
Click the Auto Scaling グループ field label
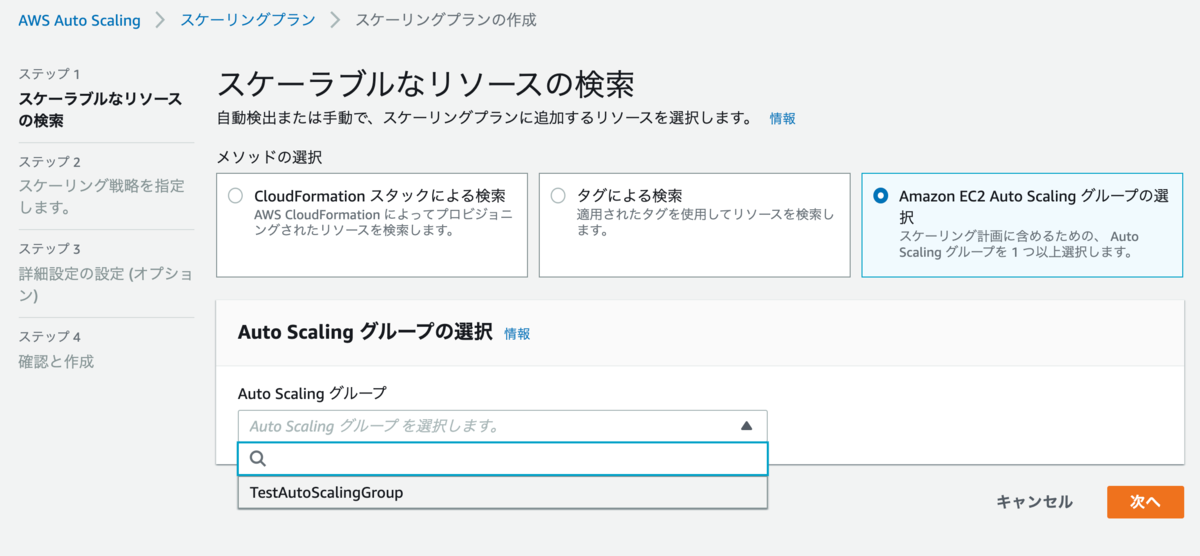312,393
